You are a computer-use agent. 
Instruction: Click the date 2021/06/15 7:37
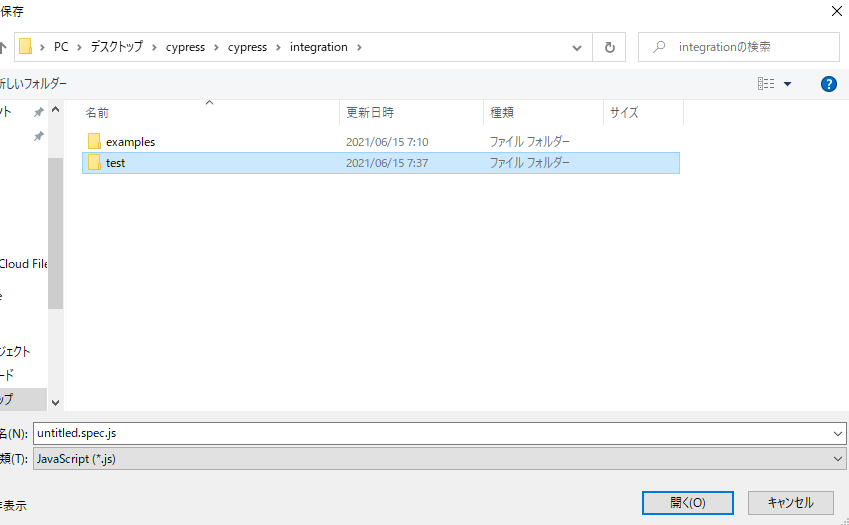(x=387, y=163)
